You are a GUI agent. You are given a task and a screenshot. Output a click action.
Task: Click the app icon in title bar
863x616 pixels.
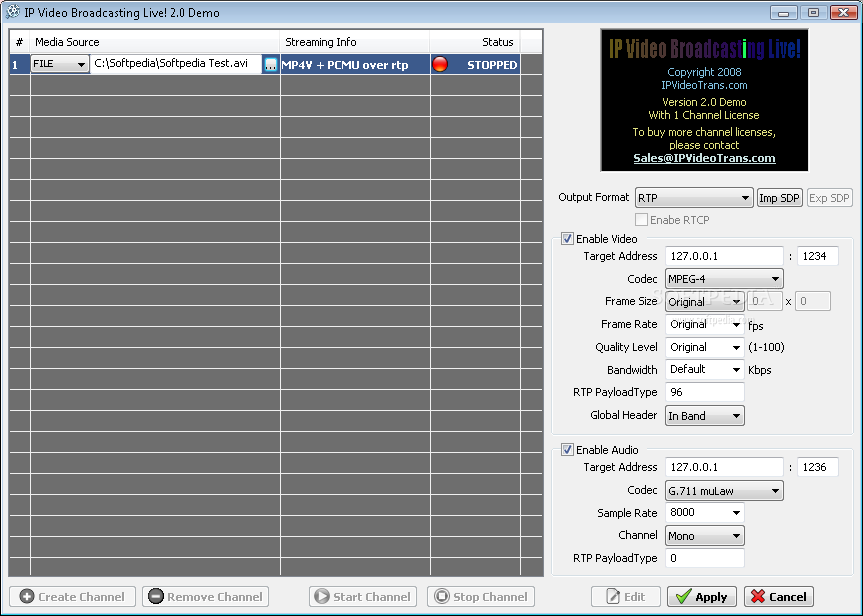(12, 12)
